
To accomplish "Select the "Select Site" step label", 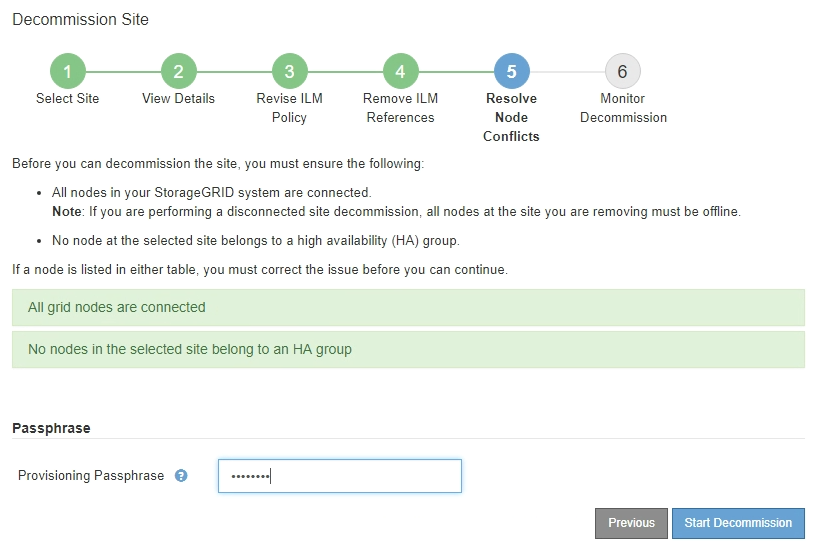I will (x=68, y=99).
